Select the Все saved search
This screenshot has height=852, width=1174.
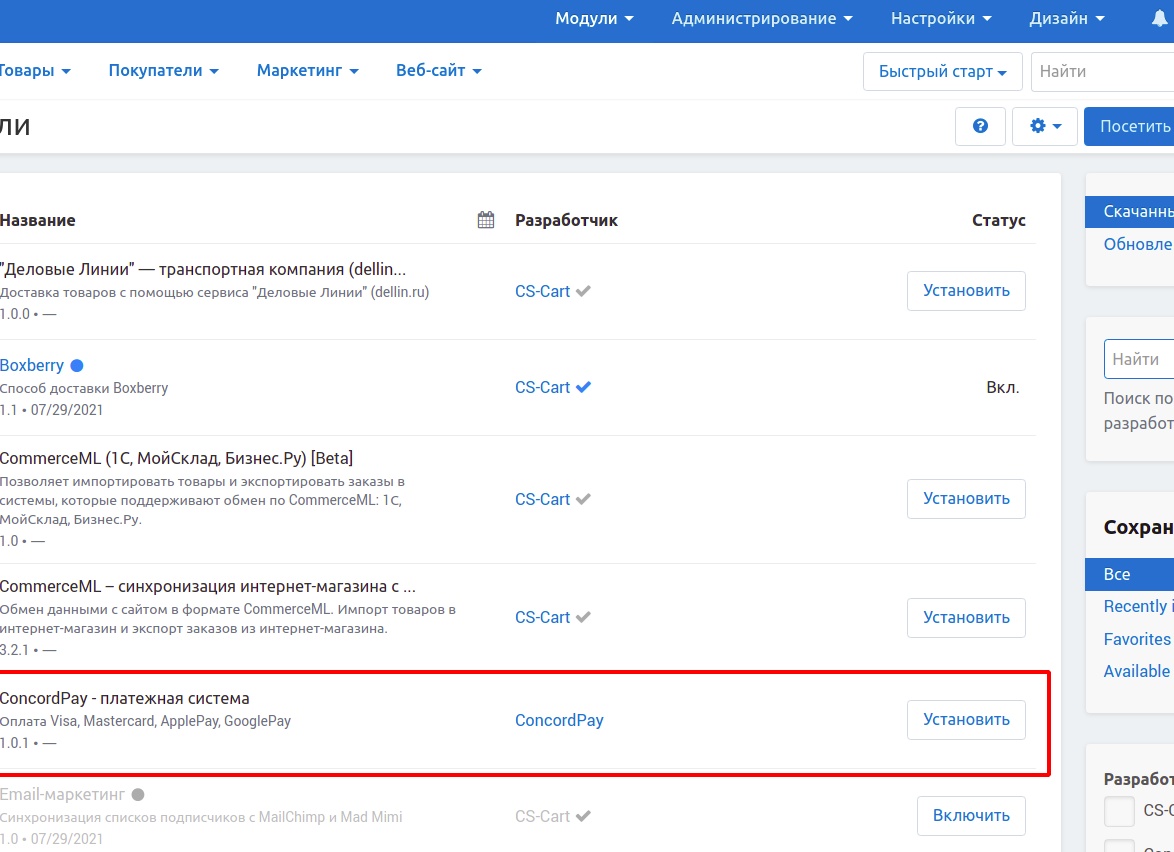point(1130,574)
